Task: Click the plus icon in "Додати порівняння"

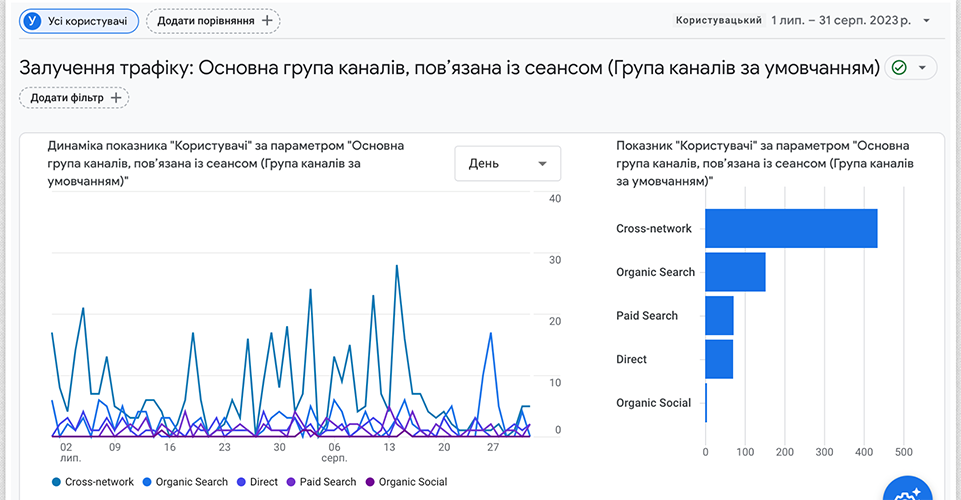Action: (x=267, y=21)
